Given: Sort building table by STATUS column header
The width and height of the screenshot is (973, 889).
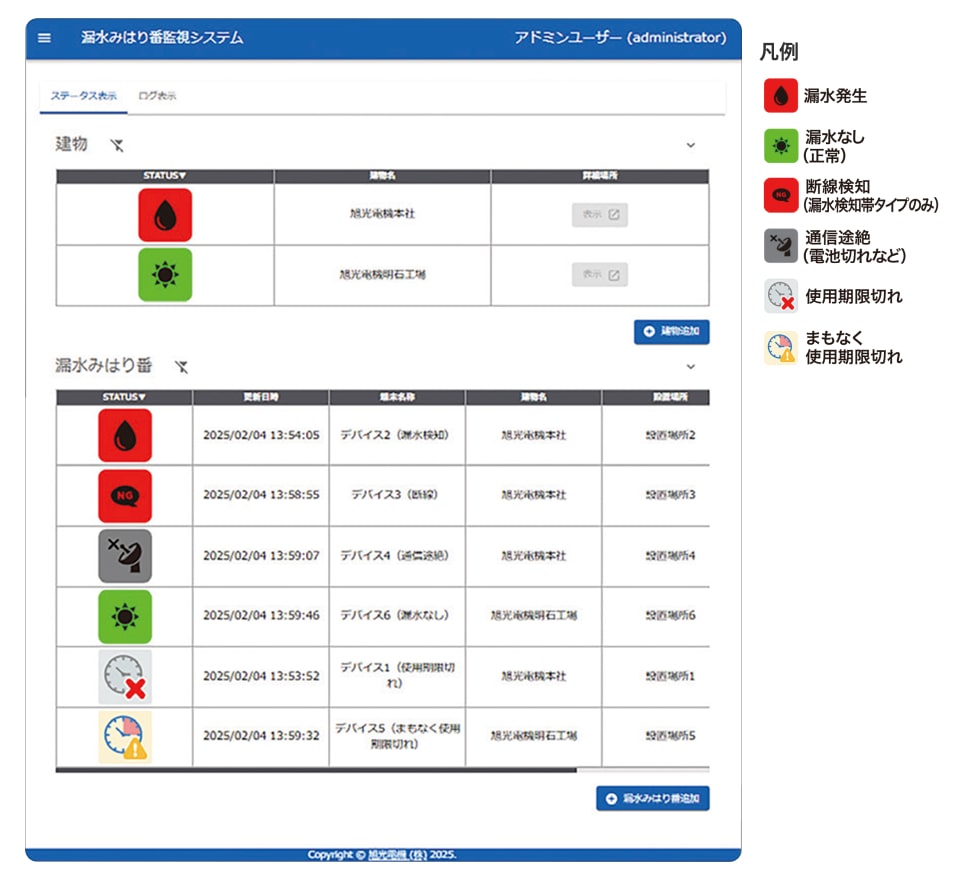Looking at the screenshot, I should click(x=165, y=176).
